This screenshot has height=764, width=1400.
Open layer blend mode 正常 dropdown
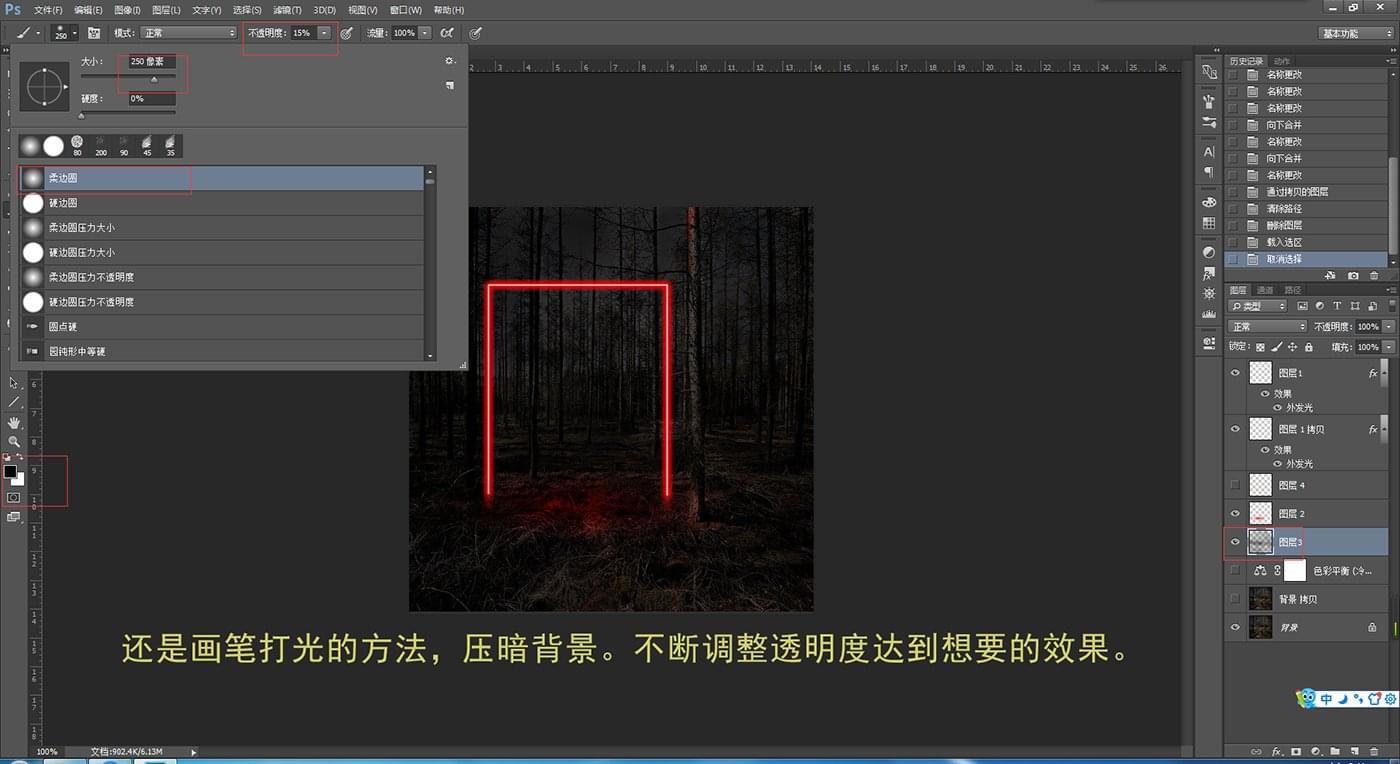pyautogui.click(x=1268, y=327)
